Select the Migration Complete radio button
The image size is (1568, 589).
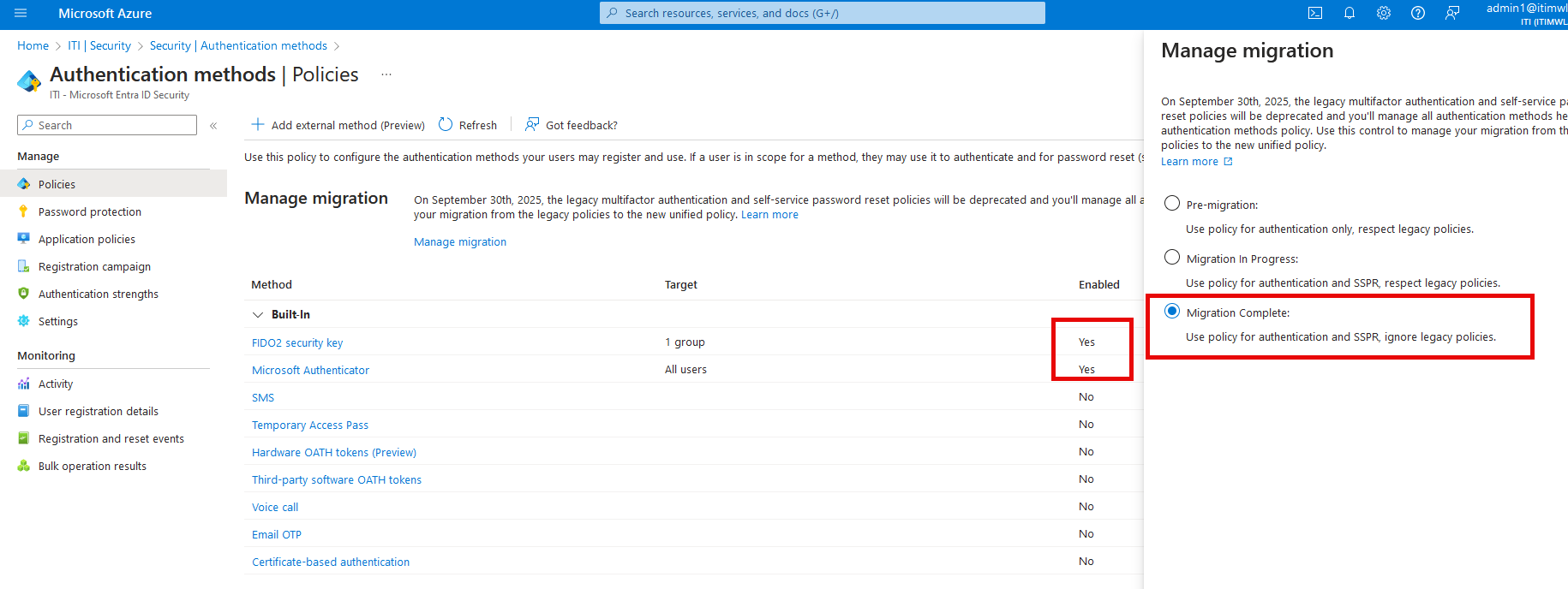[1172, 312]
